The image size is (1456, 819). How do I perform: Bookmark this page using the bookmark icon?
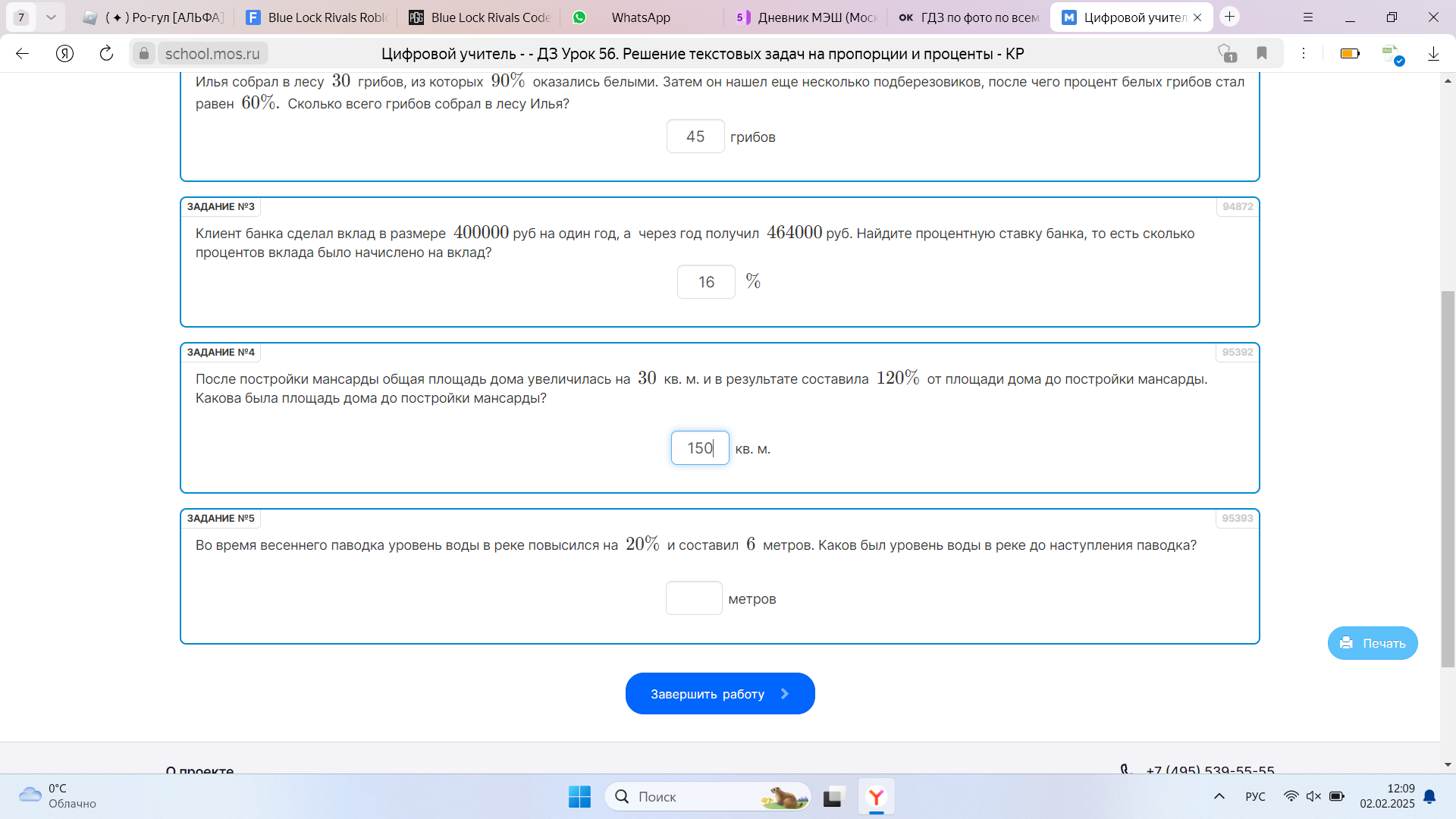[1262, 53]
